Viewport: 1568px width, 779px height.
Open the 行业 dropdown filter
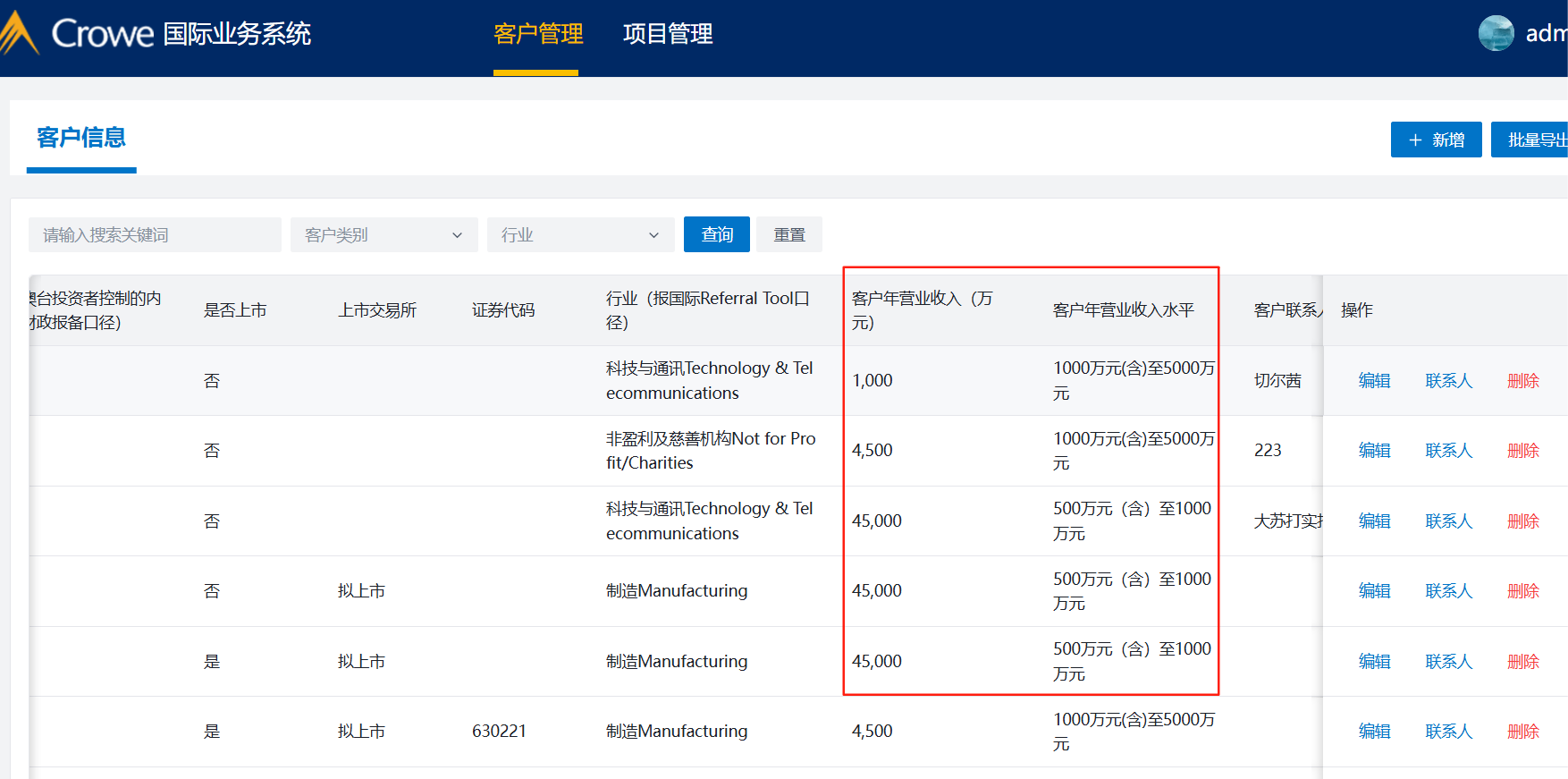tap(580, 235)
